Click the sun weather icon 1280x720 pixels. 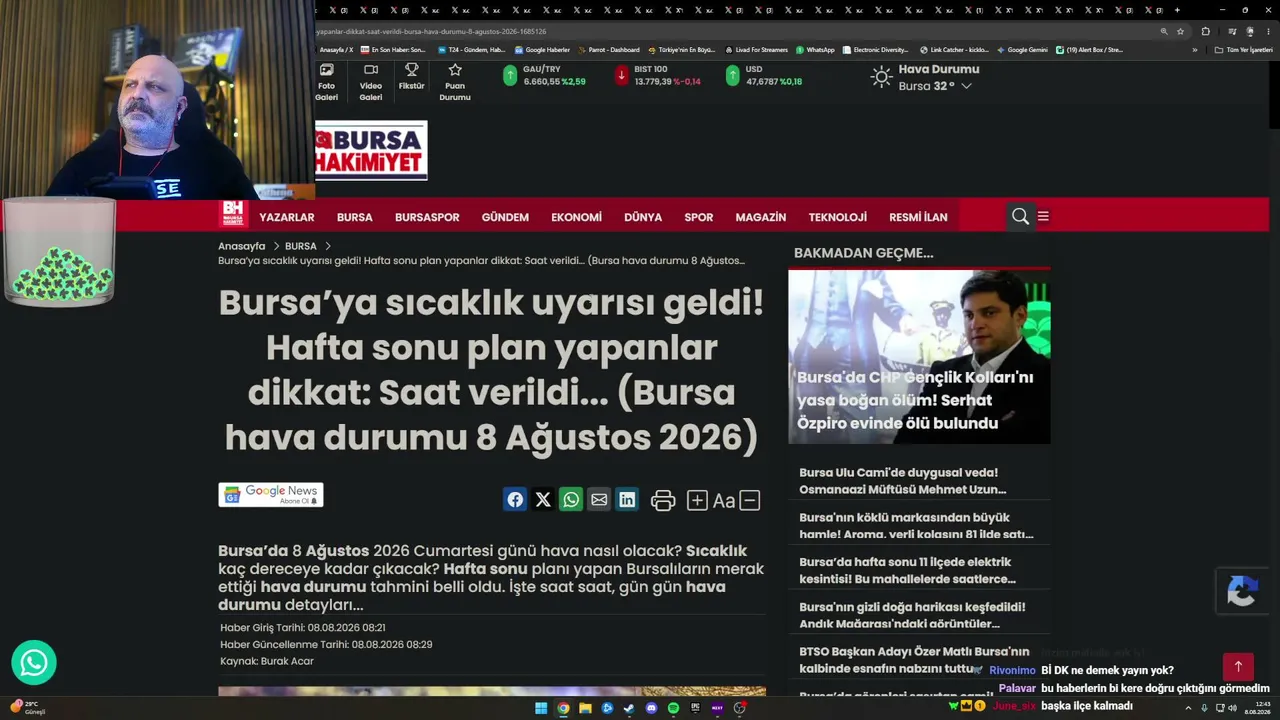pos(881,77)
